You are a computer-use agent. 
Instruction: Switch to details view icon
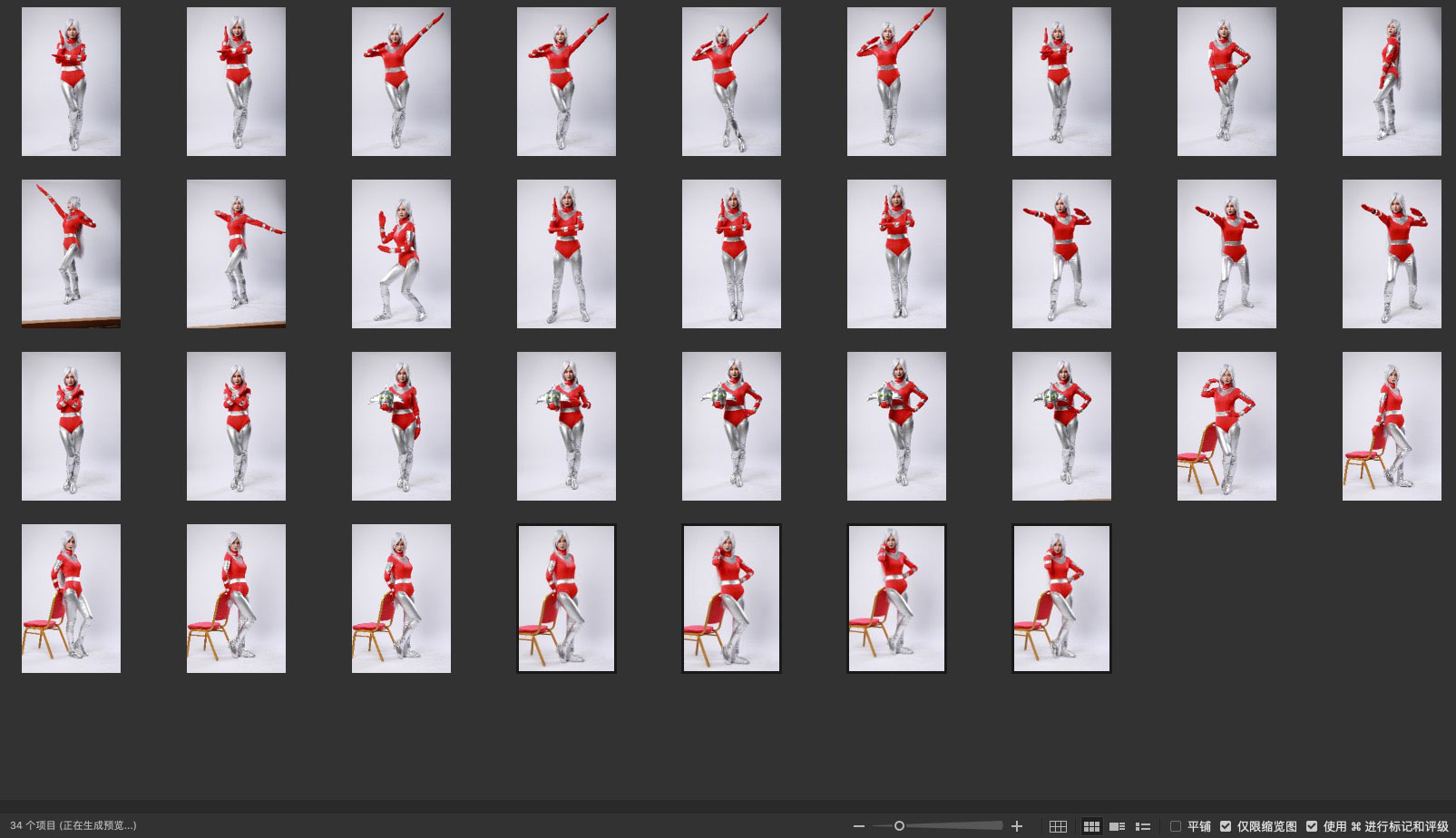[1118, 826]
